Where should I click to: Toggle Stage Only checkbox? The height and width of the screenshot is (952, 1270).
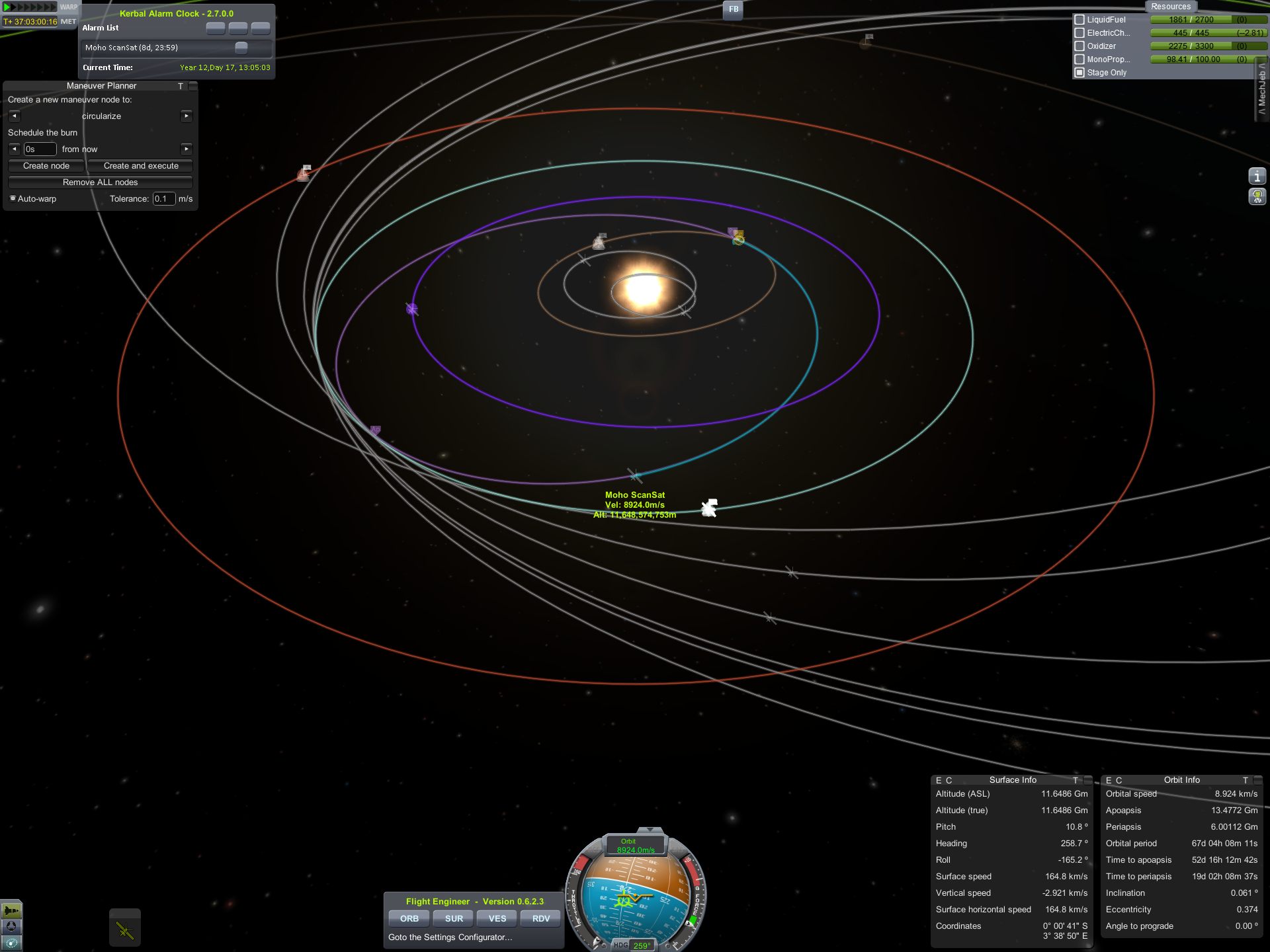(x=1079, y=73)
